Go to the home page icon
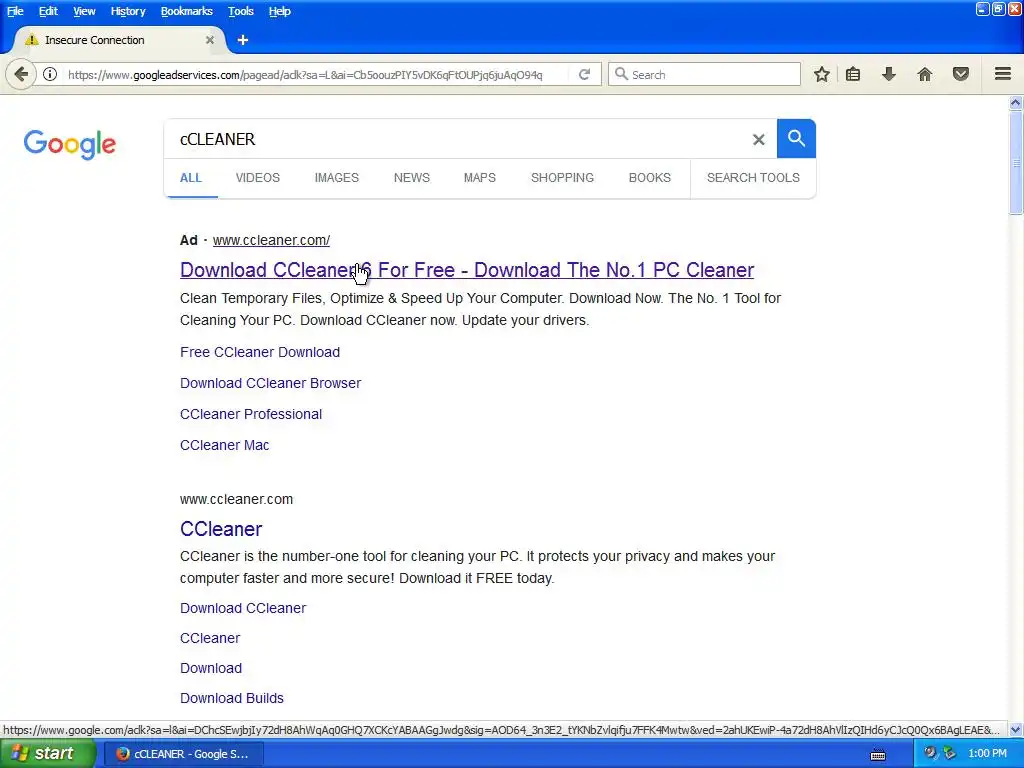The image size is (1024, 768). click(925, 74)
